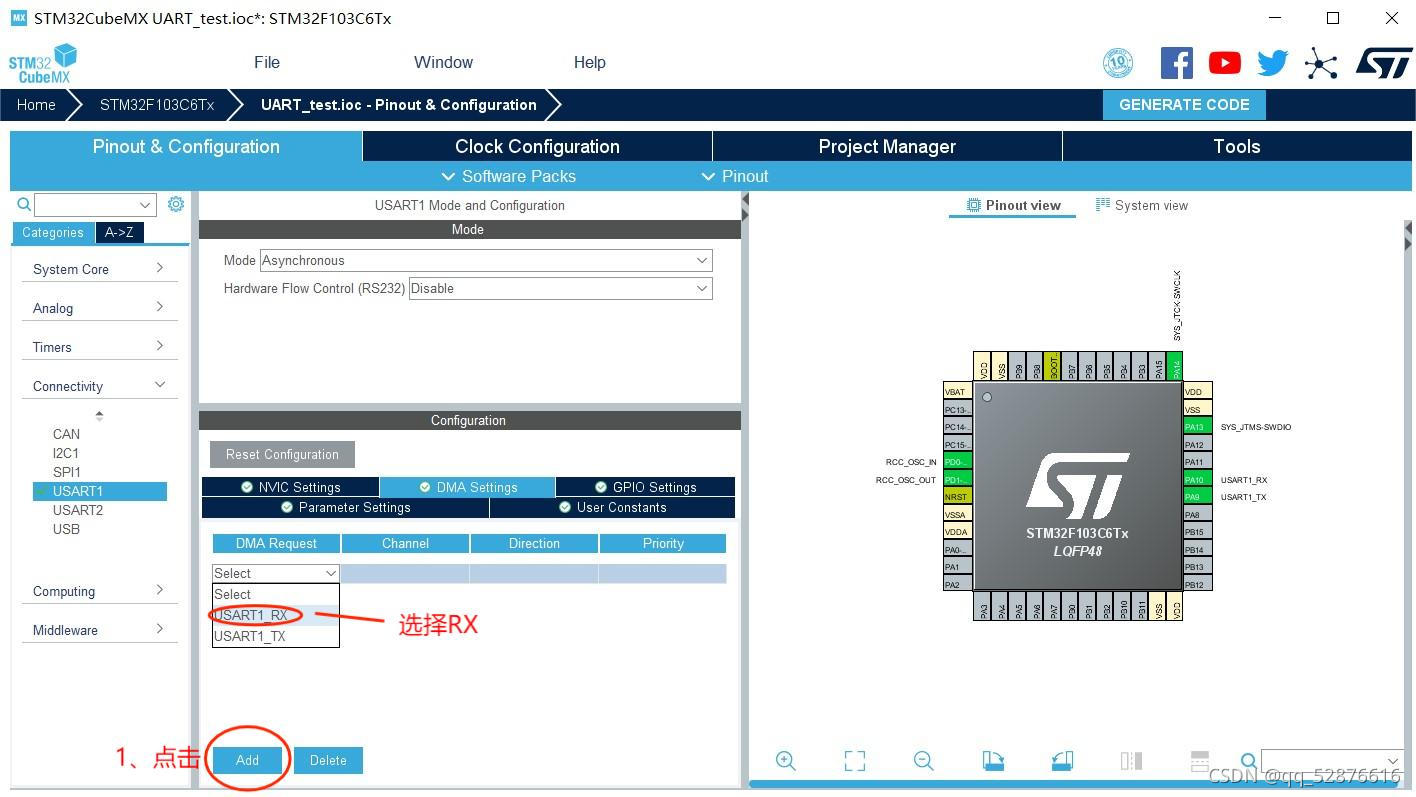Click the peripheral search magnifier icon

24,204
